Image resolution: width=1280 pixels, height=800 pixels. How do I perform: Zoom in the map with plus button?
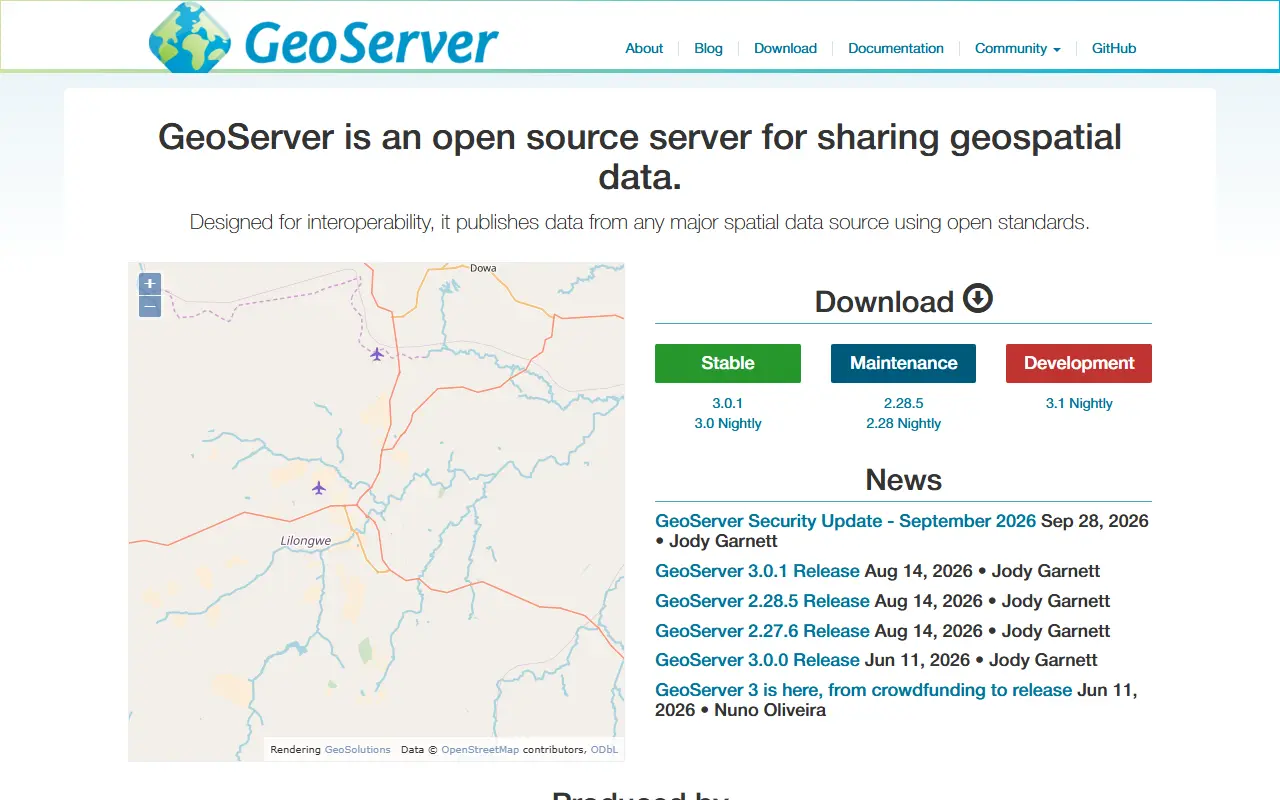pyautogui.click(x=150, y=284)
